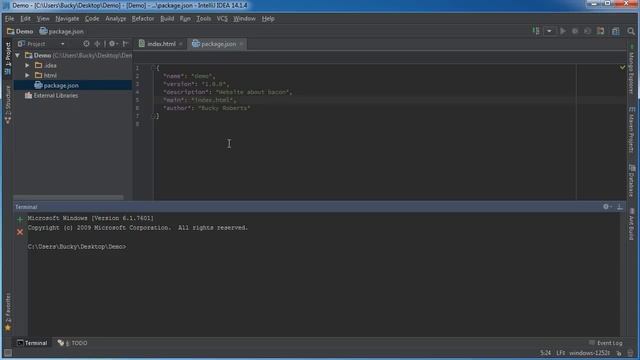
Task: Open the Project panel gear settings
Action: click(113, 44)
